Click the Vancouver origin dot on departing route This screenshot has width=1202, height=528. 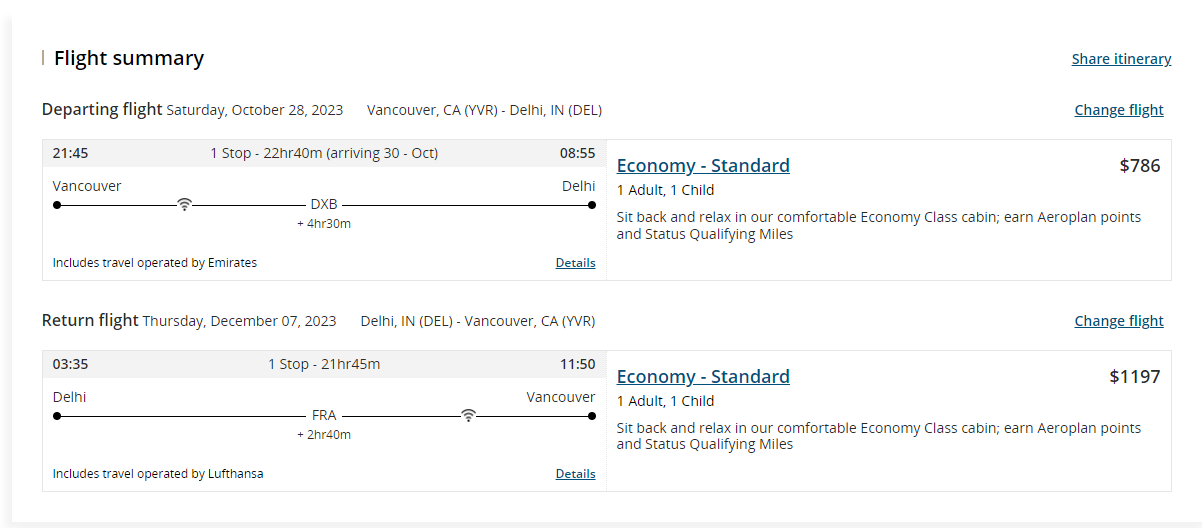(57, 205)
